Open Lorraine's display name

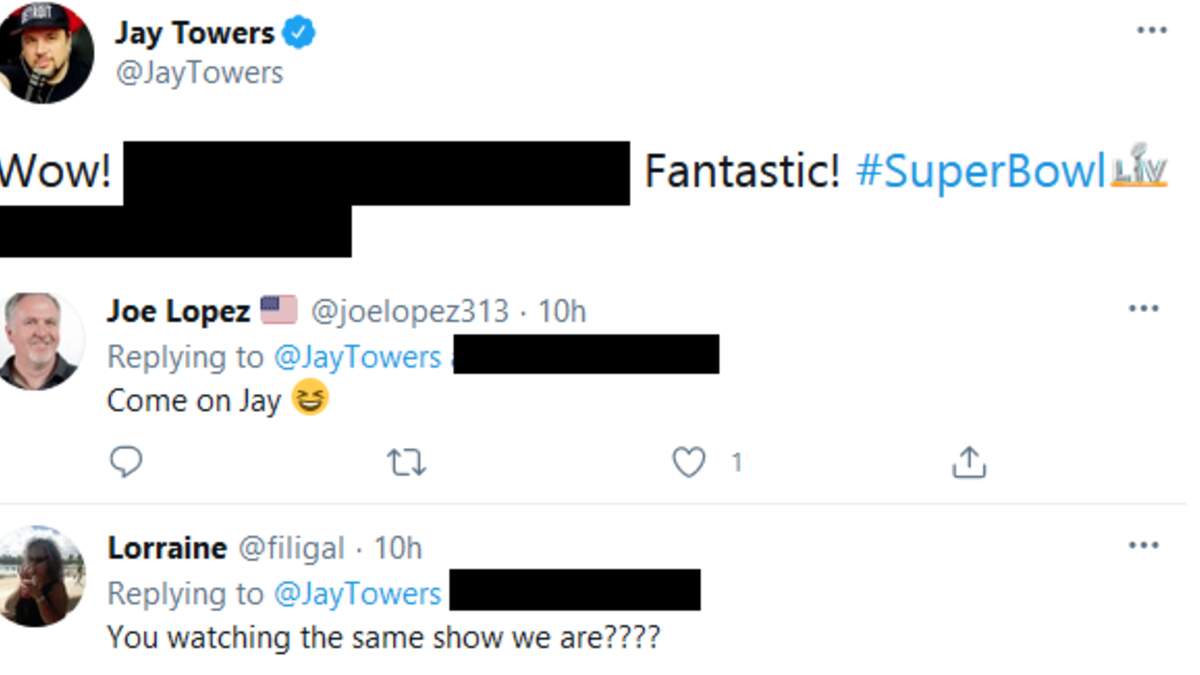(167, 548)
